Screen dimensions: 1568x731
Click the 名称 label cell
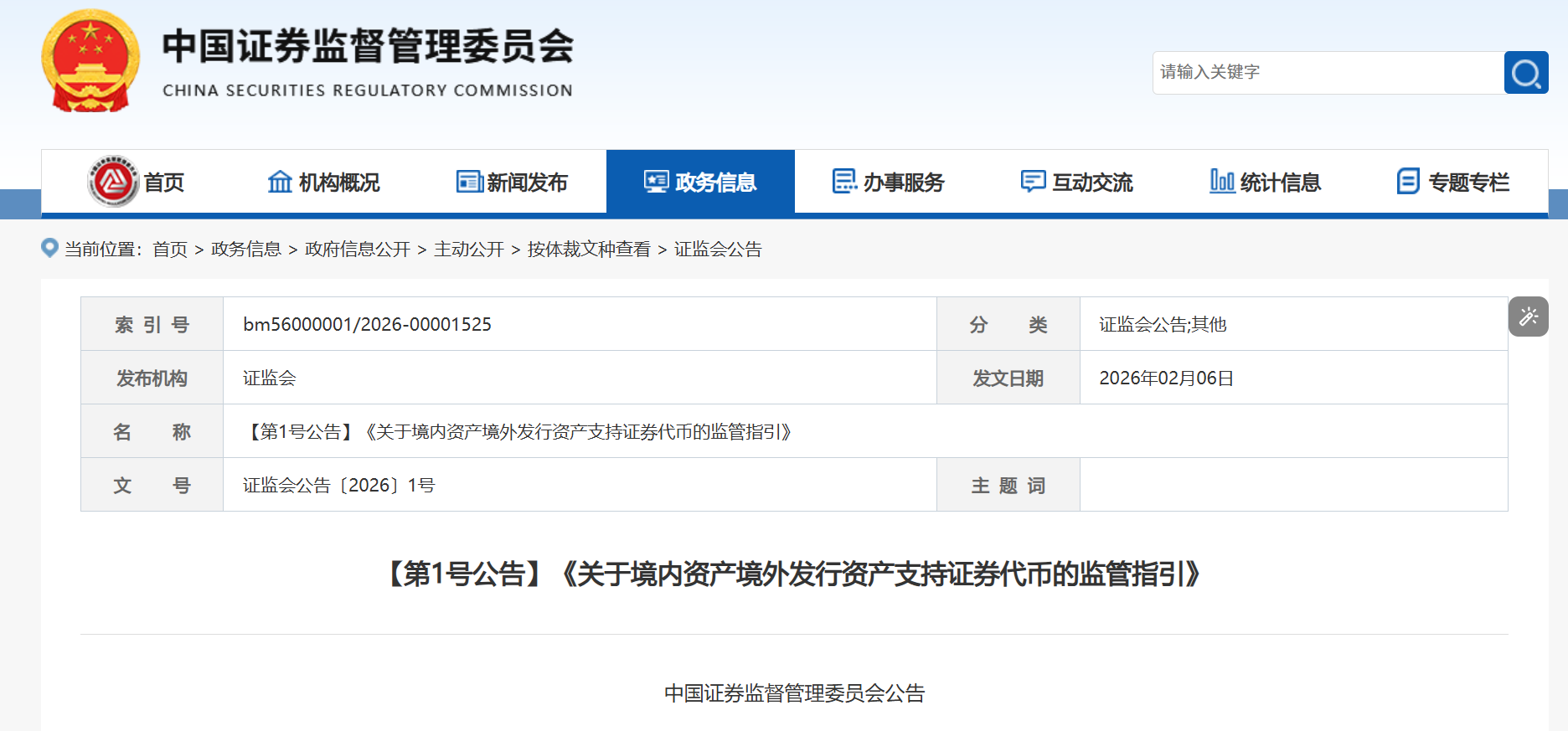point(152,431)
